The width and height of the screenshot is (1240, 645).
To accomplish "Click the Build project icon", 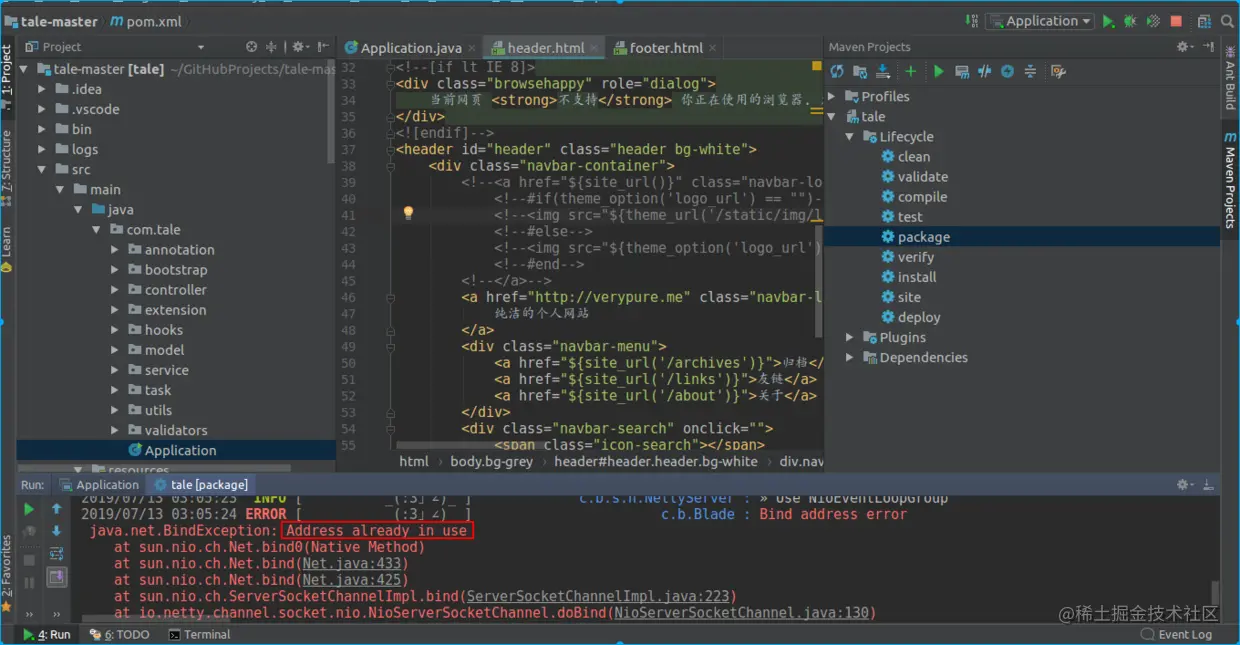I will click(x=971, y=21).
